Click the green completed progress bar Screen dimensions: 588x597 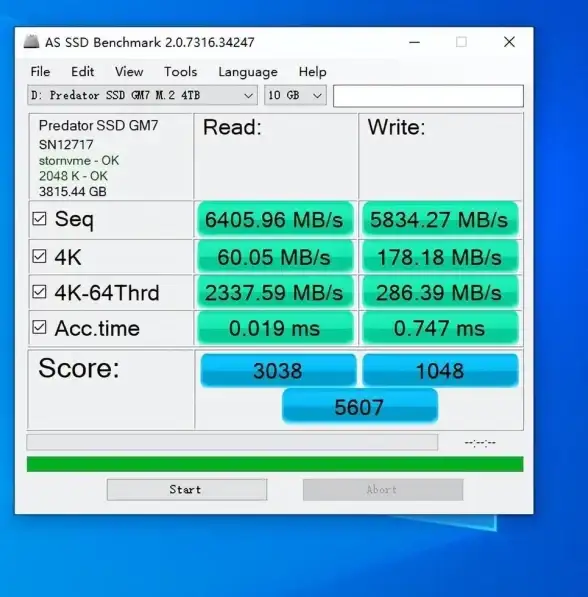[275, 464]
